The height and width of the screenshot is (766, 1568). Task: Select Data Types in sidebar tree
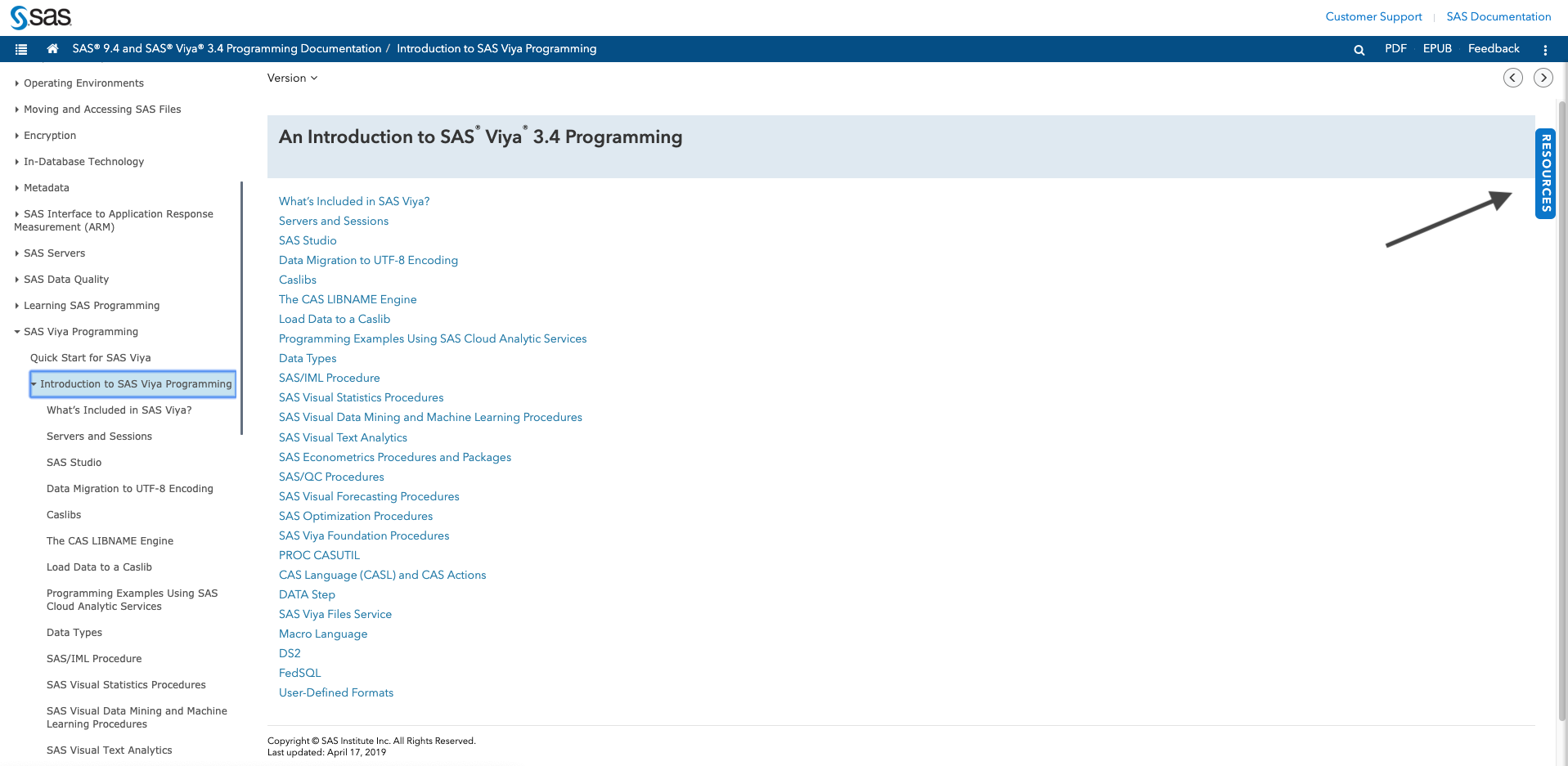click(x=74, y=633)
